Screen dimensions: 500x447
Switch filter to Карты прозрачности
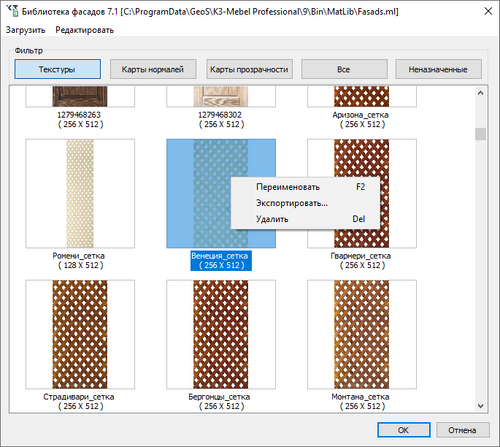coord(249,69)
